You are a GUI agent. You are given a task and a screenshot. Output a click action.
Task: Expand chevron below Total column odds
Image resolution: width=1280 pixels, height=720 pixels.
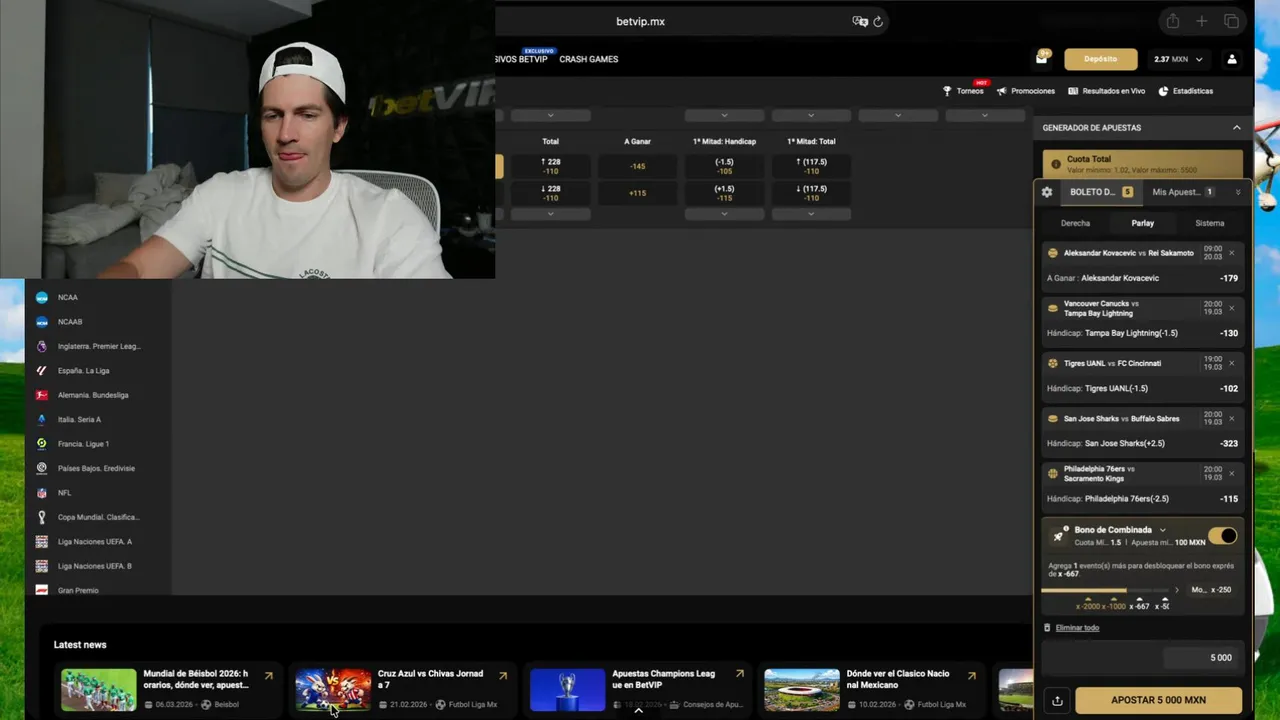pos(550,214)
